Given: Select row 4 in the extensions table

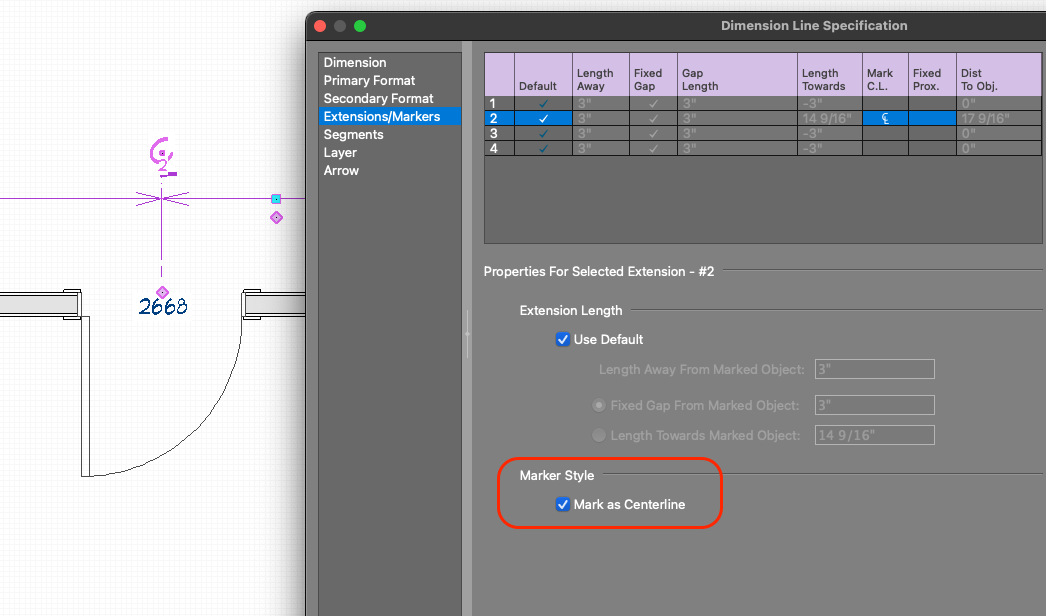Looking at the screenshot, I should [x=492, y=148].
